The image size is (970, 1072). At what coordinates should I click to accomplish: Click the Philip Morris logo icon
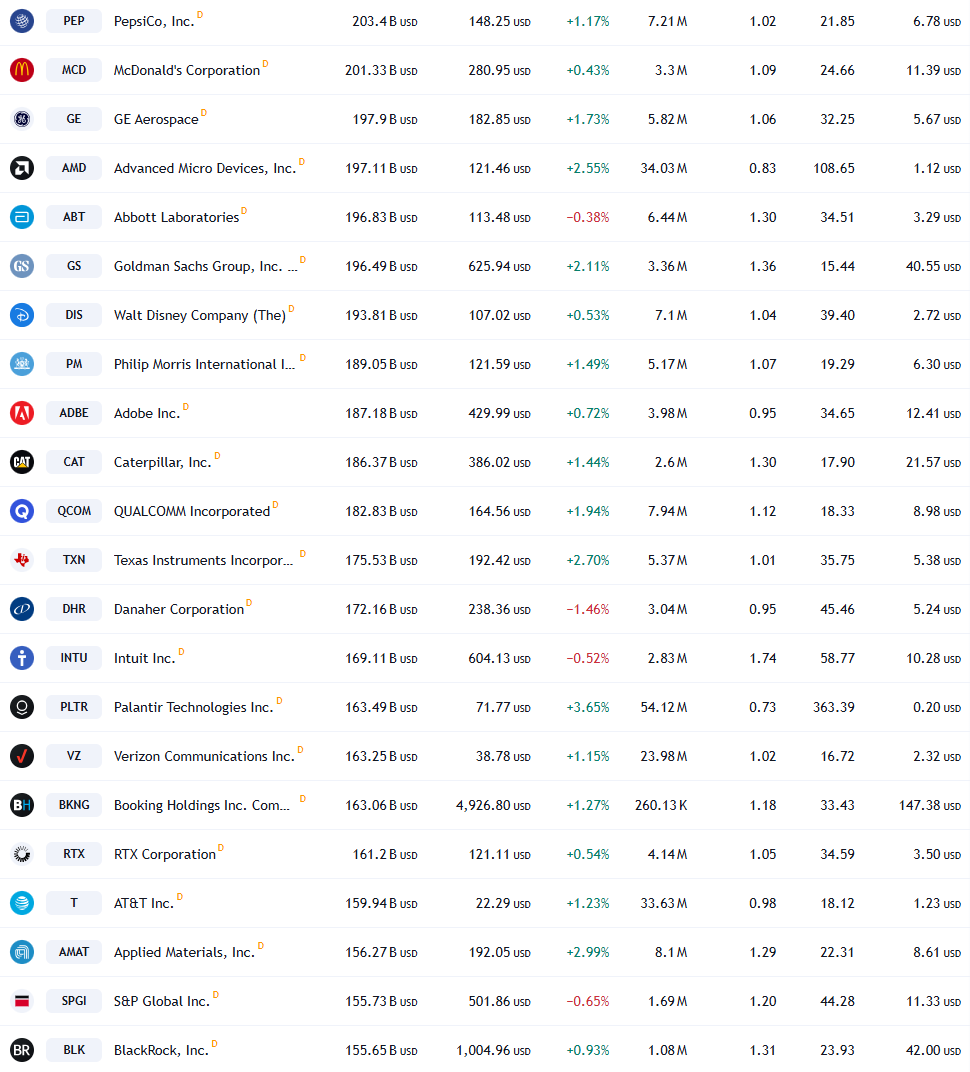pos(22,364)
